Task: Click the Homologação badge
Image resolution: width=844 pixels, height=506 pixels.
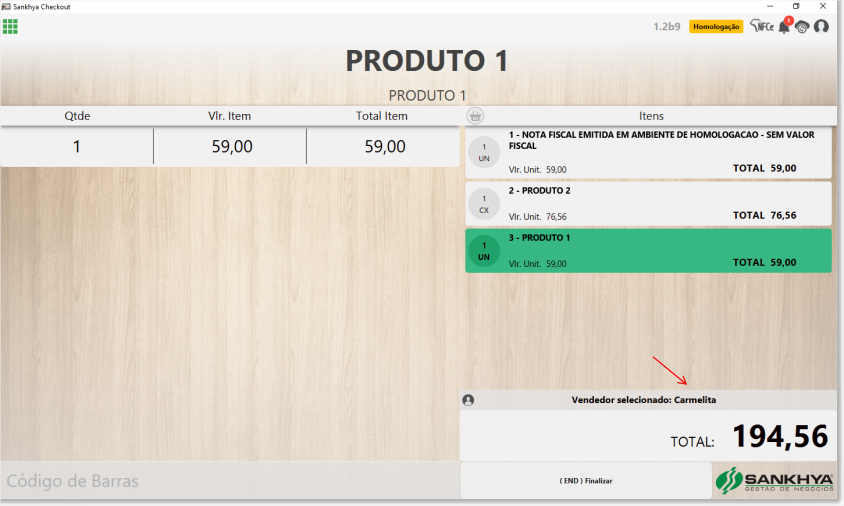Action: pos(716,26)
